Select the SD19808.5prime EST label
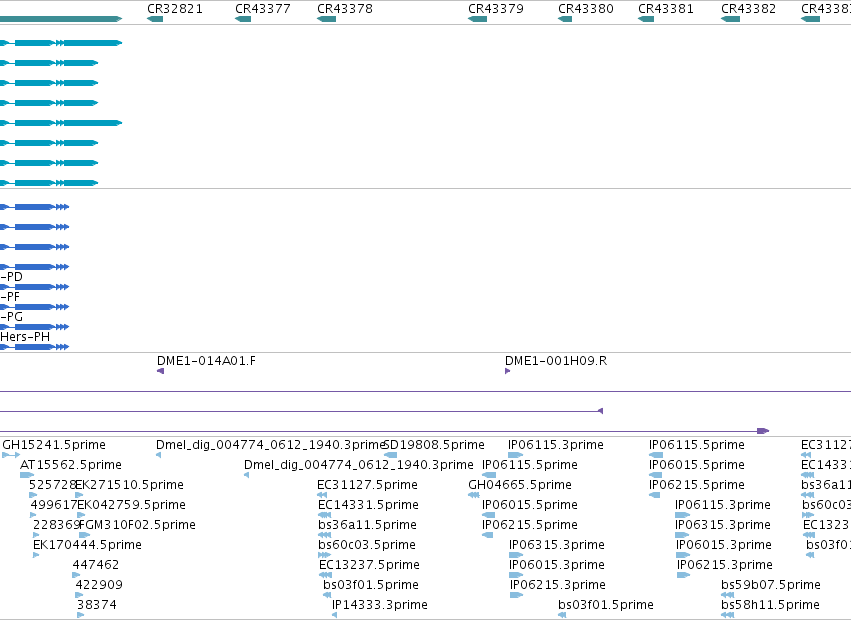 434,445
